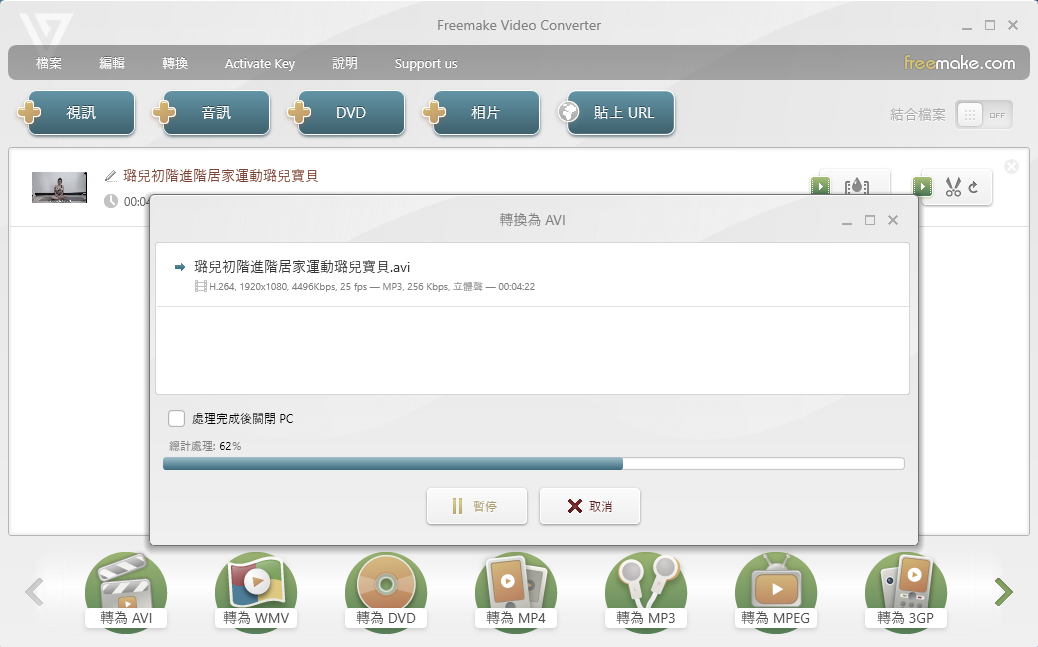Open the Activate Key menu
The width and height of the screenshot is (1038, 647).
(x=260, y=64)
